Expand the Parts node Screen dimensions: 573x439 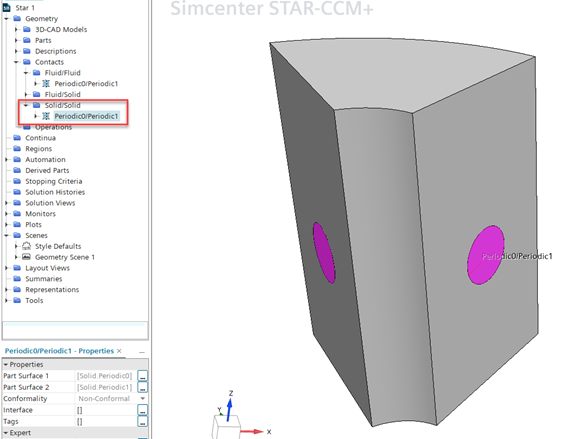coord(16,40)
